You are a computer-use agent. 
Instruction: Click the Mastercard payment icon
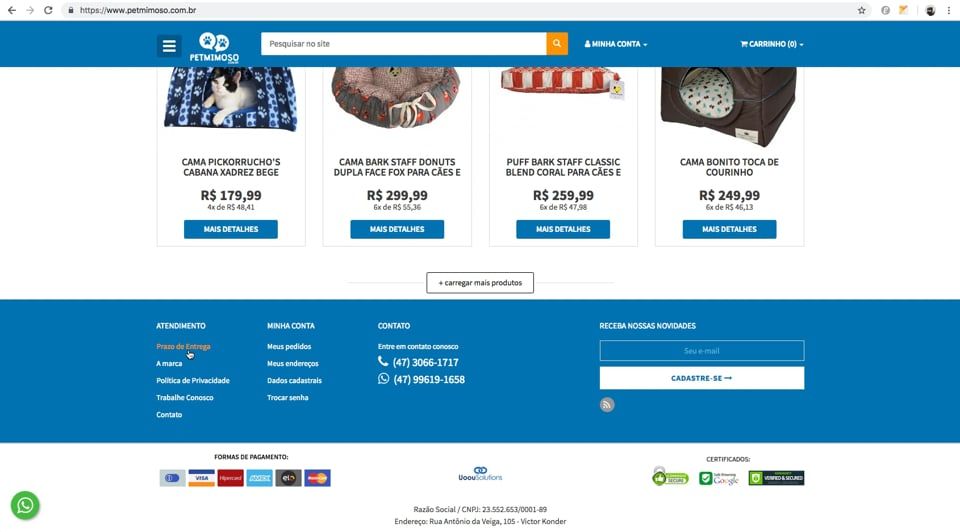317,478
